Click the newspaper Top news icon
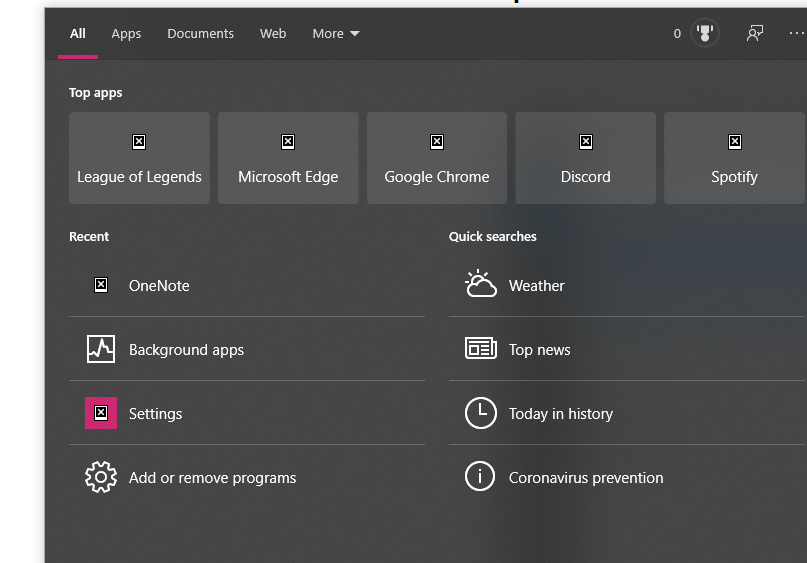Image resolution: width=807 pixels, height=563 pixels. (x=481, y=348)
